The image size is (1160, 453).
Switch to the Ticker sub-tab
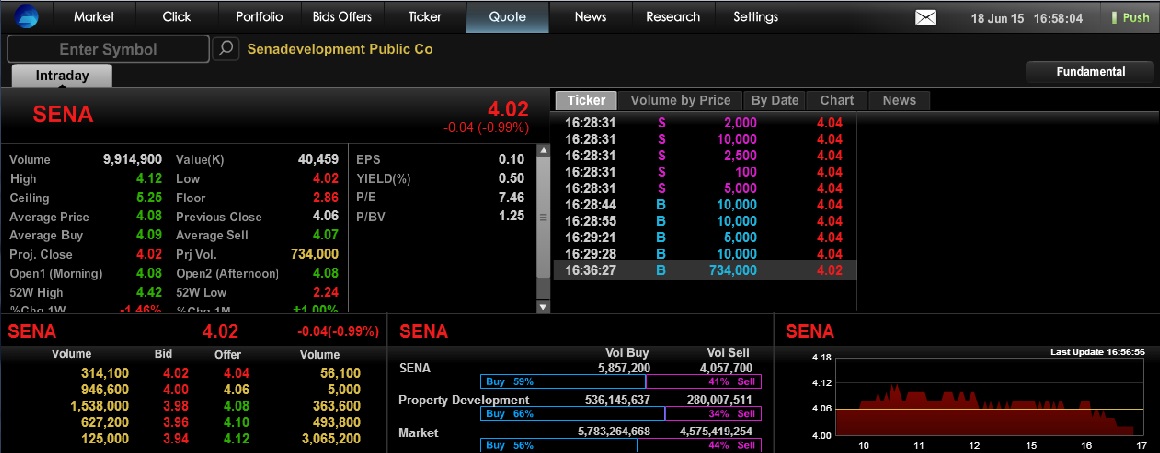[x=587, y=101]
